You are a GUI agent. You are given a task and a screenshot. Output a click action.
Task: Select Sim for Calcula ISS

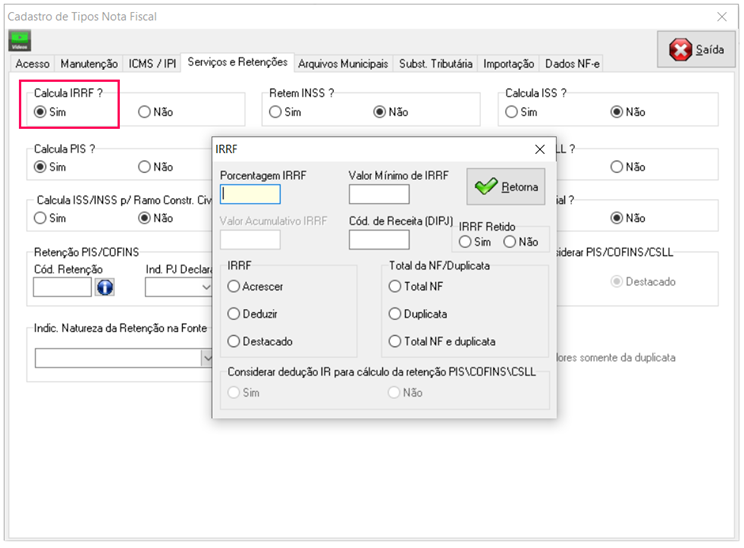coord(512,112)
